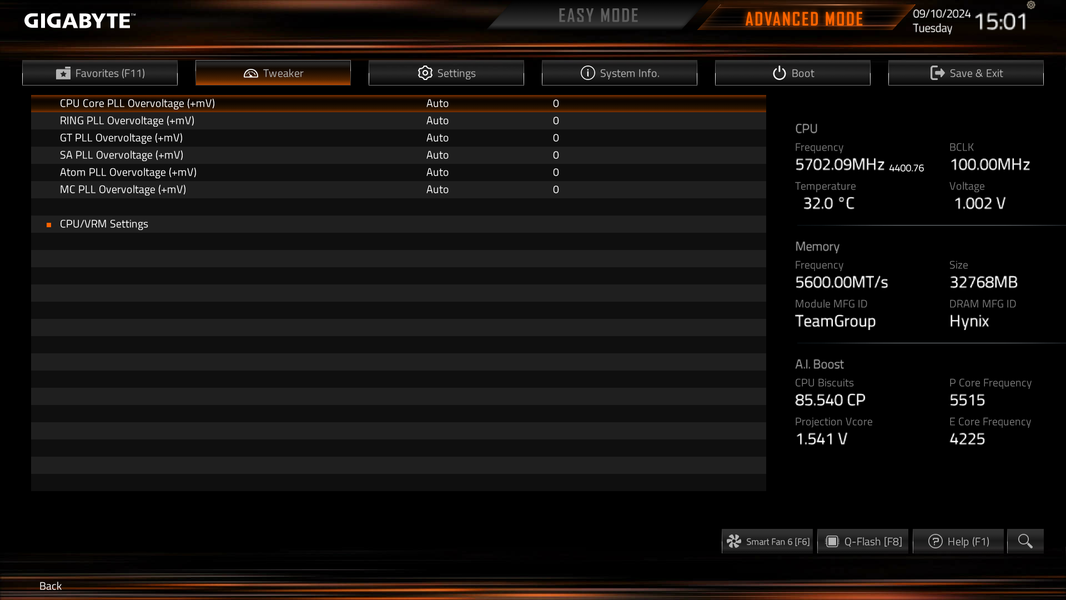Click the small gear icon above the clock

pos(1031,5)
